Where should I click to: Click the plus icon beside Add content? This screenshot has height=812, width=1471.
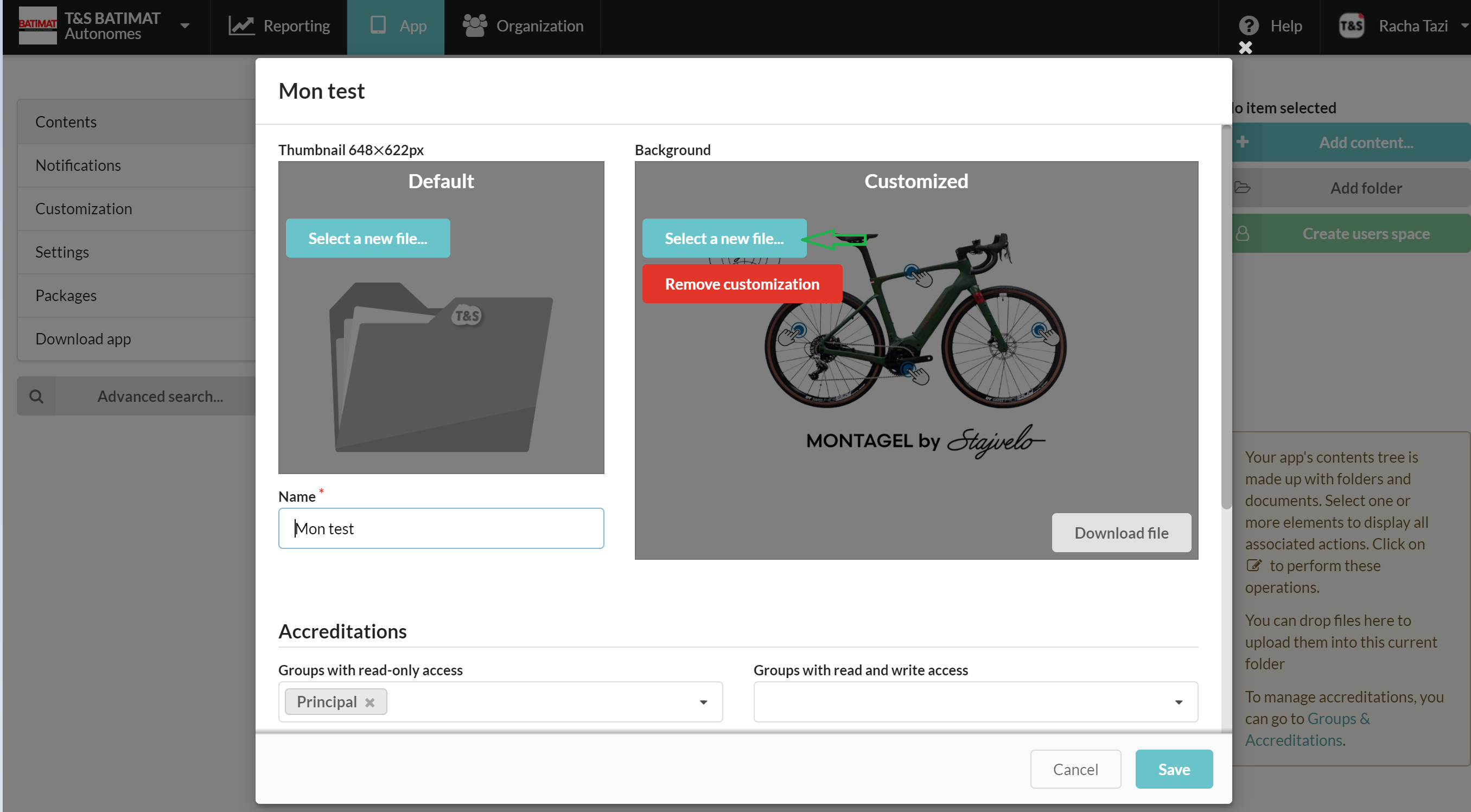[x=1243, y=142]
